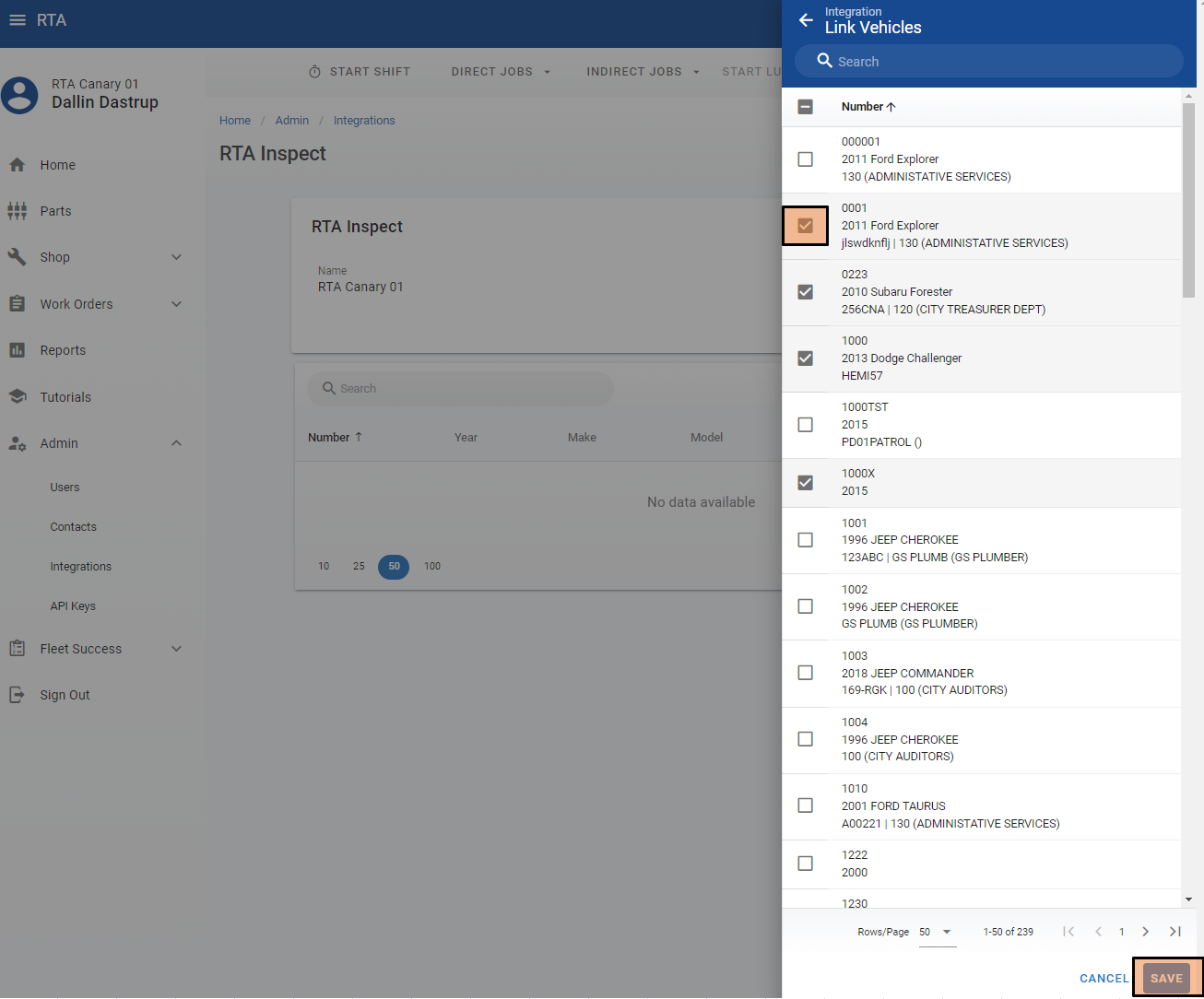Go to next page of vehicles
The image size is (1204, 999).
pyautogui.click(x=1145, y=932)
